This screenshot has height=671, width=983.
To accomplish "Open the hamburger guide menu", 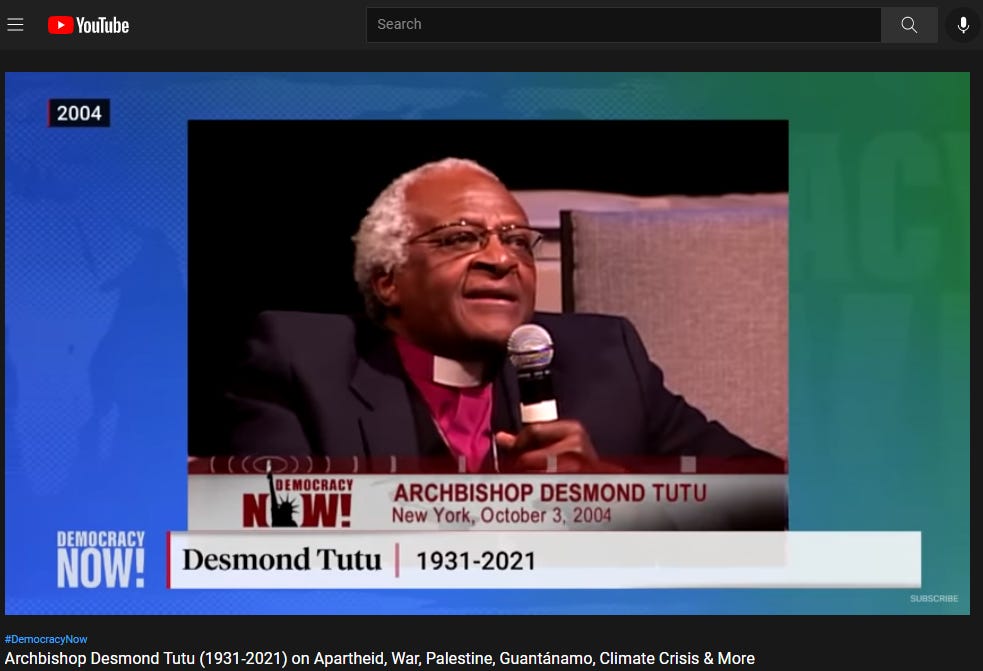I will click(16, 24).
